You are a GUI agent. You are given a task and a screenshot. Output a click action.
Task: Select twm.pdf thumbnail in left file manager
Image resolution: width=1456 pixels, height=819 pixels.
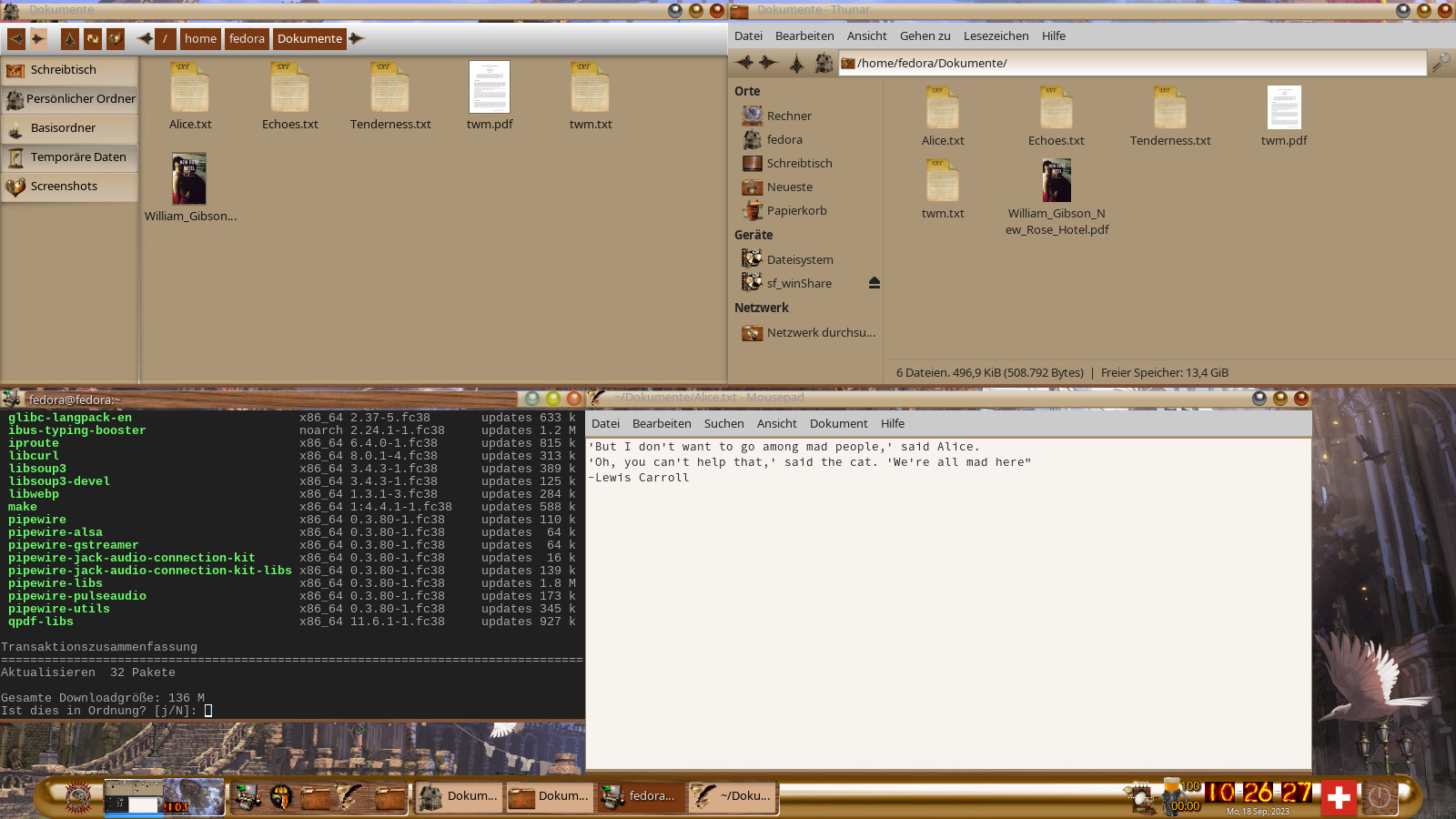490,87
